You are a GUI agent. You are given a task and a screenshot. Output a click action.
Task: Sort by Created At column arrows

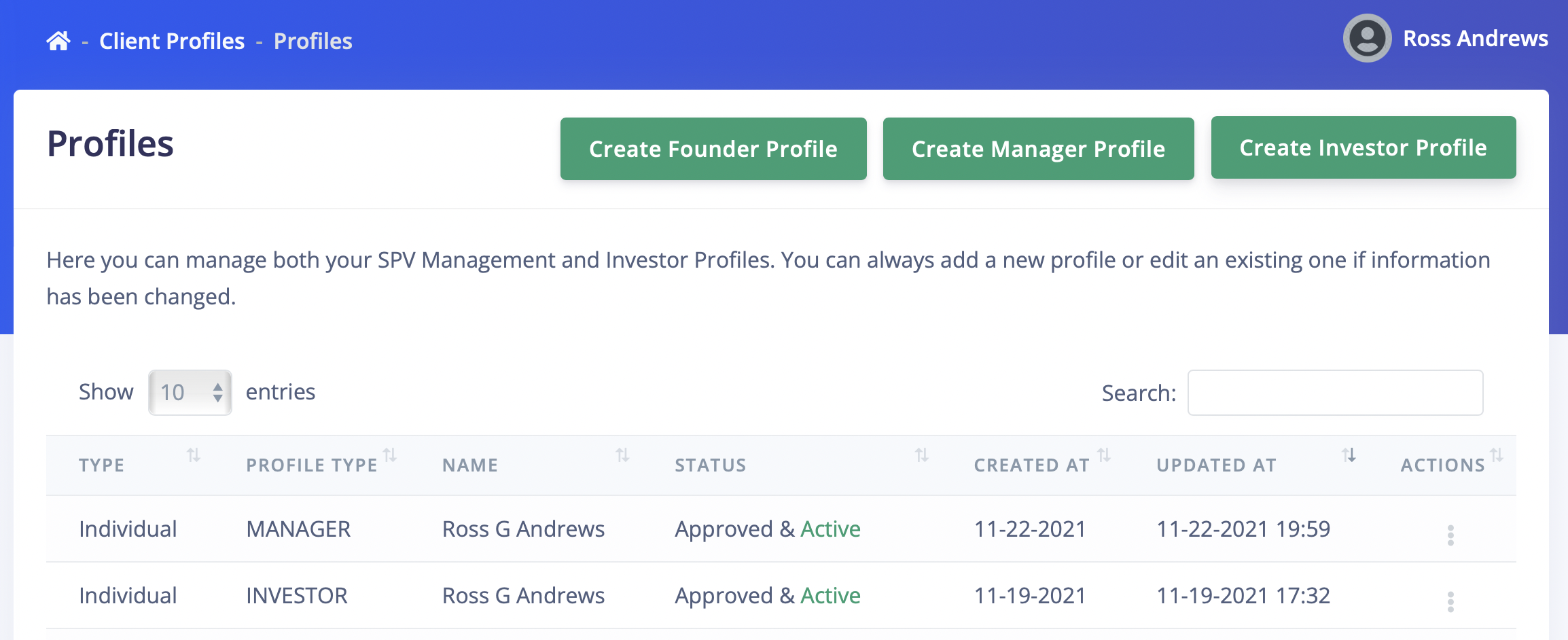(x=1104, y=455)
